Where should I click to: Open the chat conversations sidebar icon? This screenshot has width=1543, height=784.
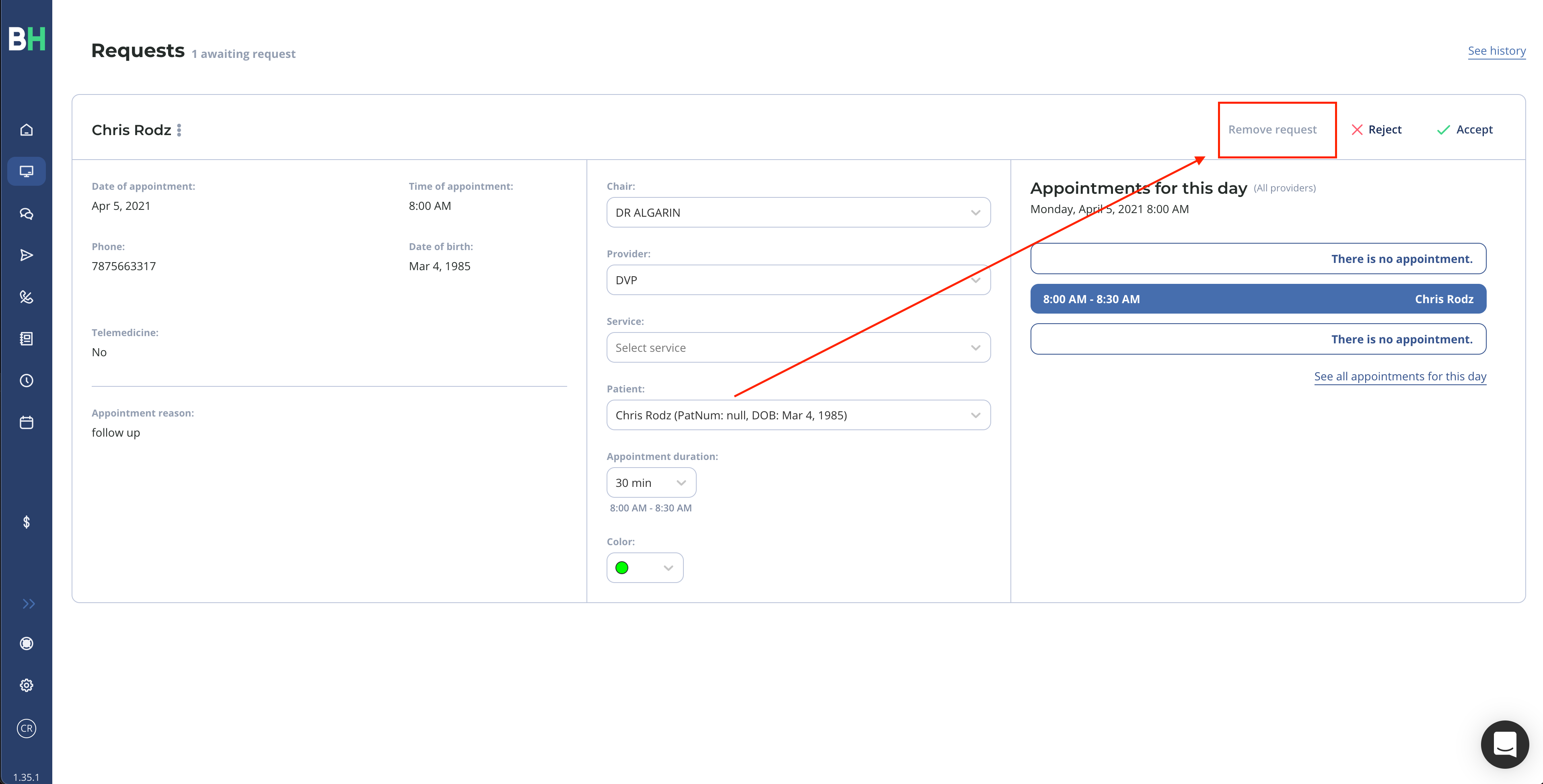(x=27, y=214)
